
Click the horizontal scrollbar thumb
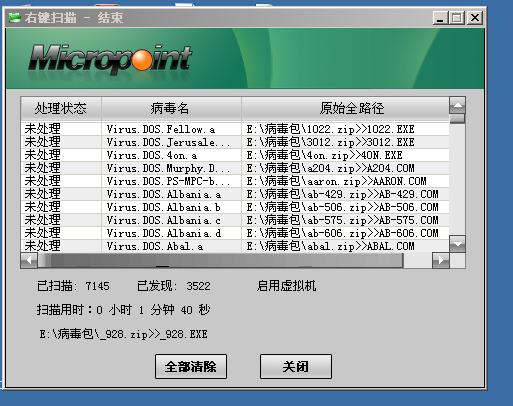[221, 260]
